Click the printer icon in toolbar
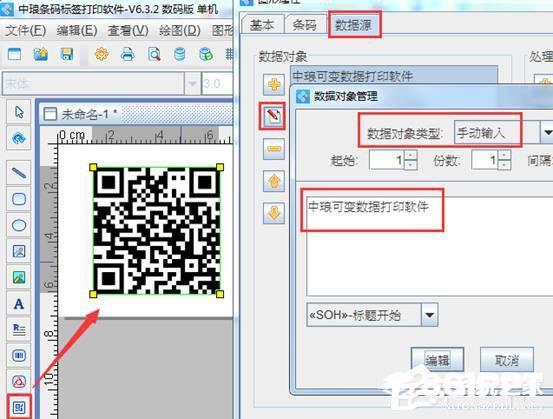Screen dimensions: 553x419 pyautogui.click(x=128, y=55)
